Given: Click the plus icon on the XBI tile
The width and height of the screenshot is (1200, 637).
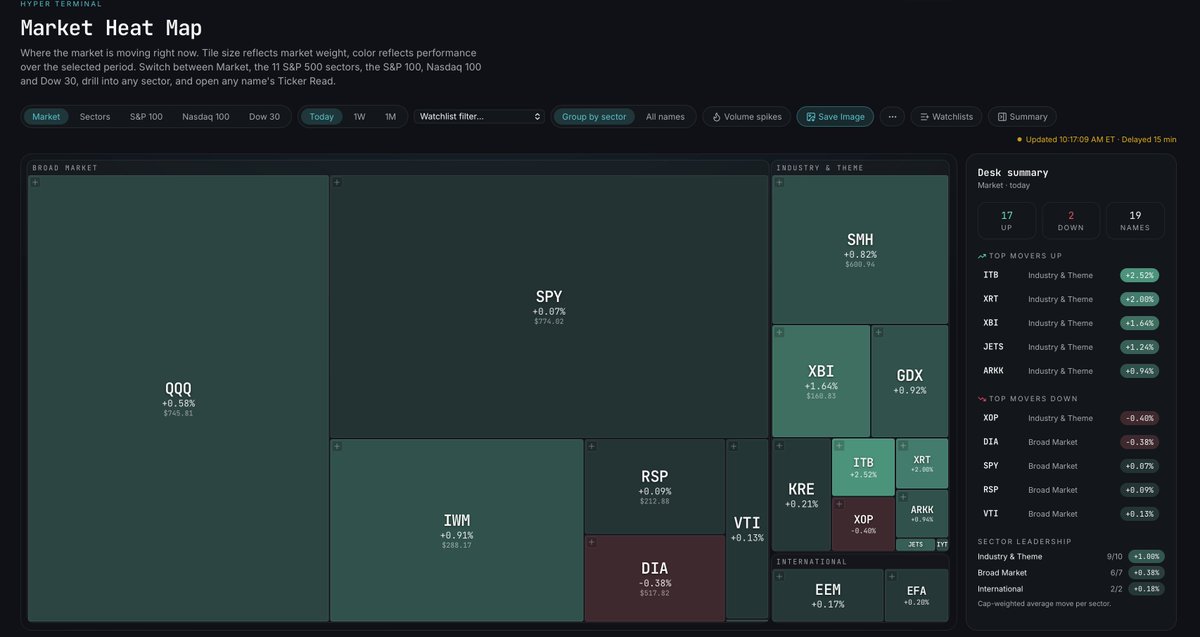Looking at the screenshot, I should click(779, 332).
